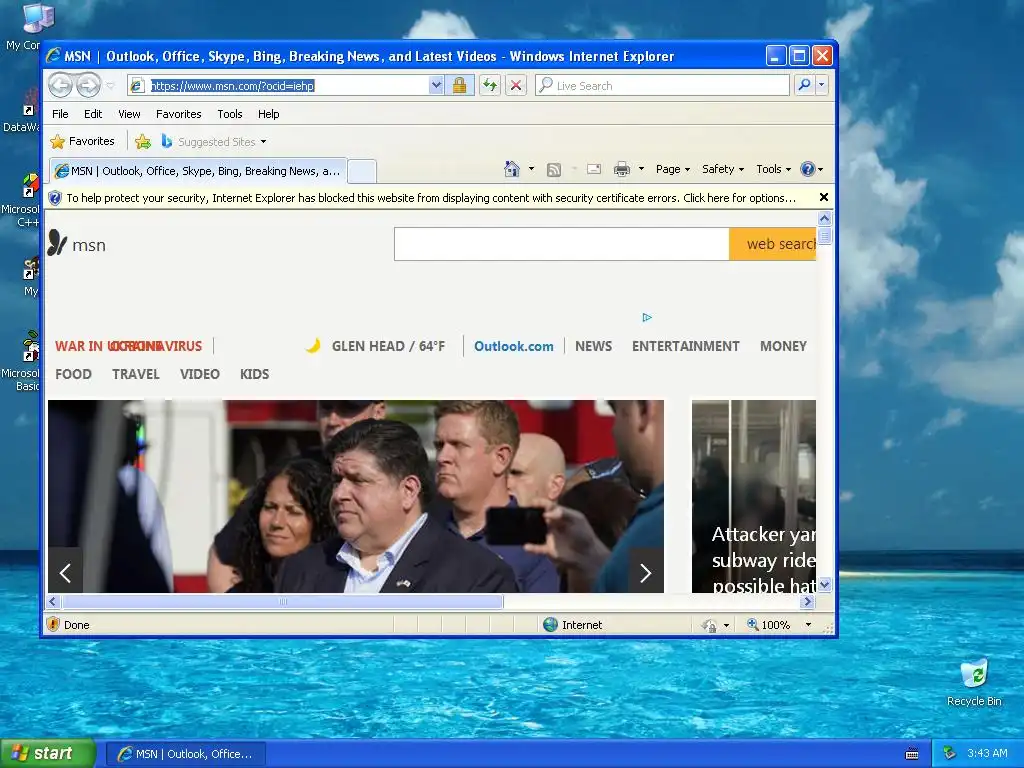This screenshot has width=1024, height=768.
Task: Open the Outlook.com link
Action: (x=513, y=346)
